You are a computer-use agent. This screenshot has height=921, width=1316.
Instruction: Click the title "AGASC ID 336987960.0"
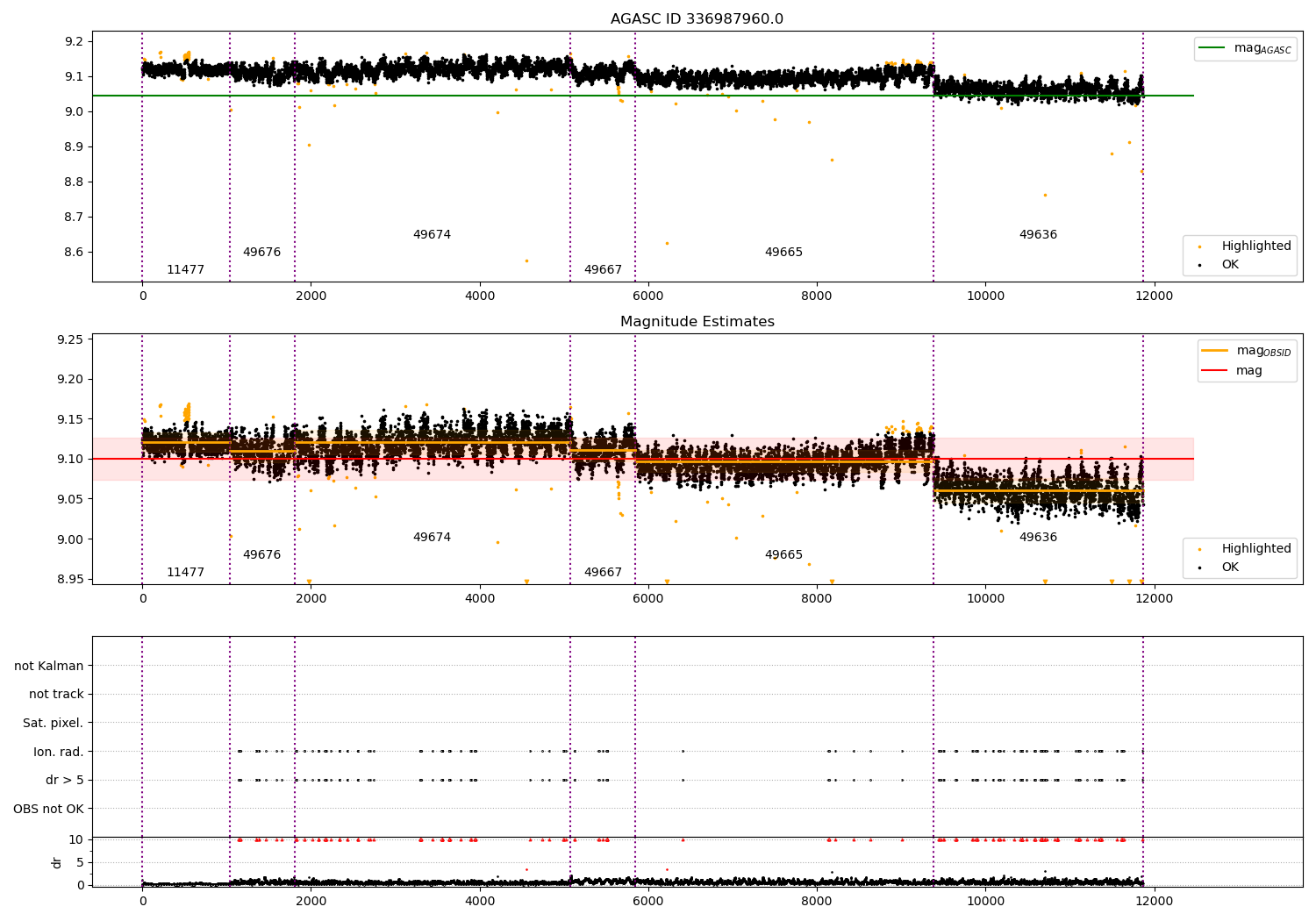tap(697, 19)
